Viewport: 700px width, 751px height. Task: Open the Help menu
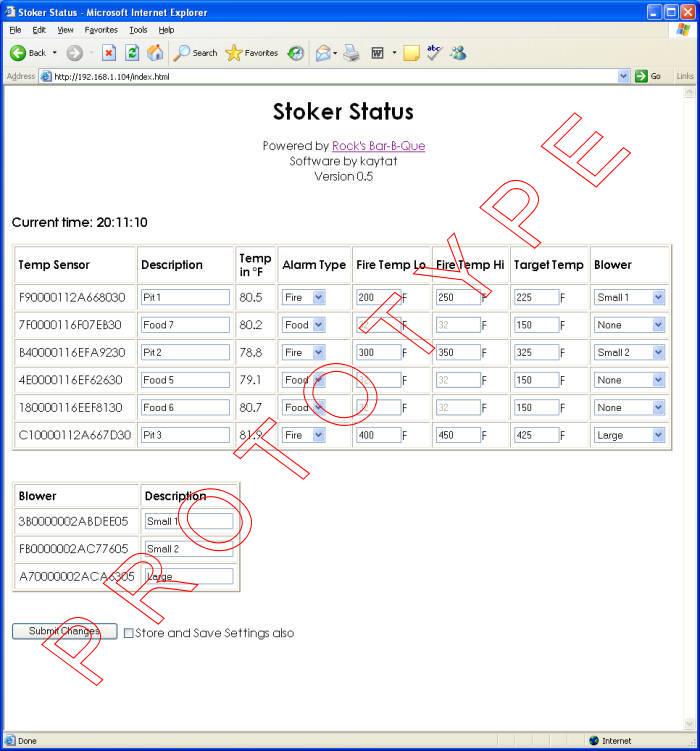click(x=166, y=30)
